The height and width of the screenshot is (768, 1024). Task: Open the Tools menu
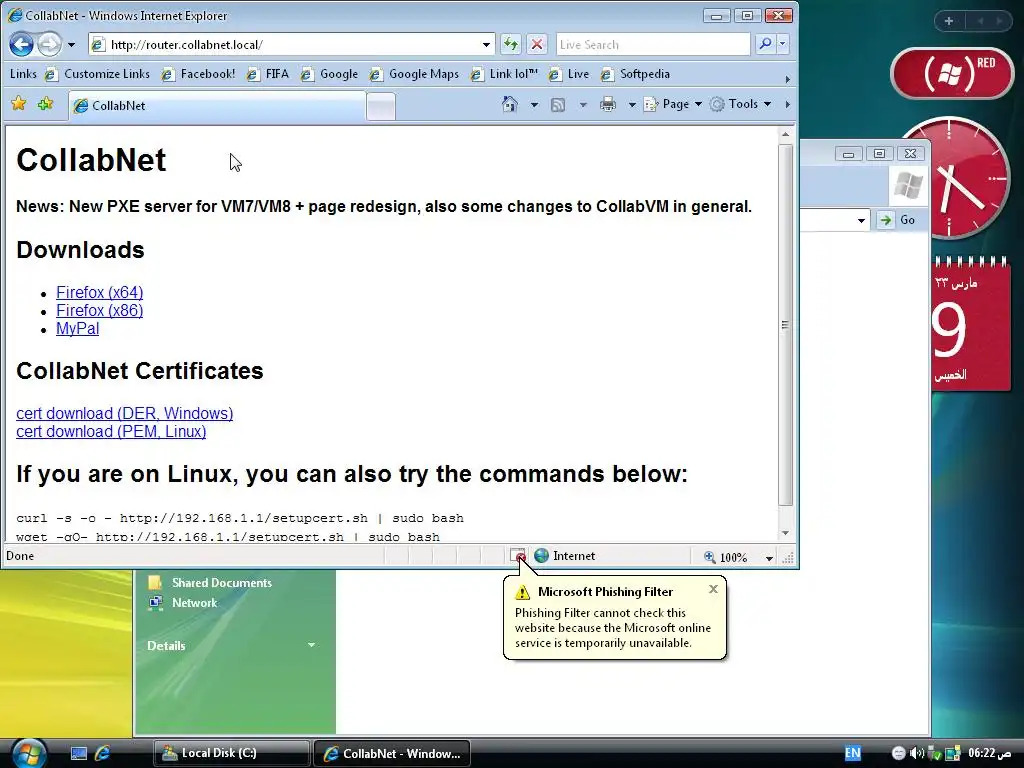pyautogui.click(x=741, y=104)
